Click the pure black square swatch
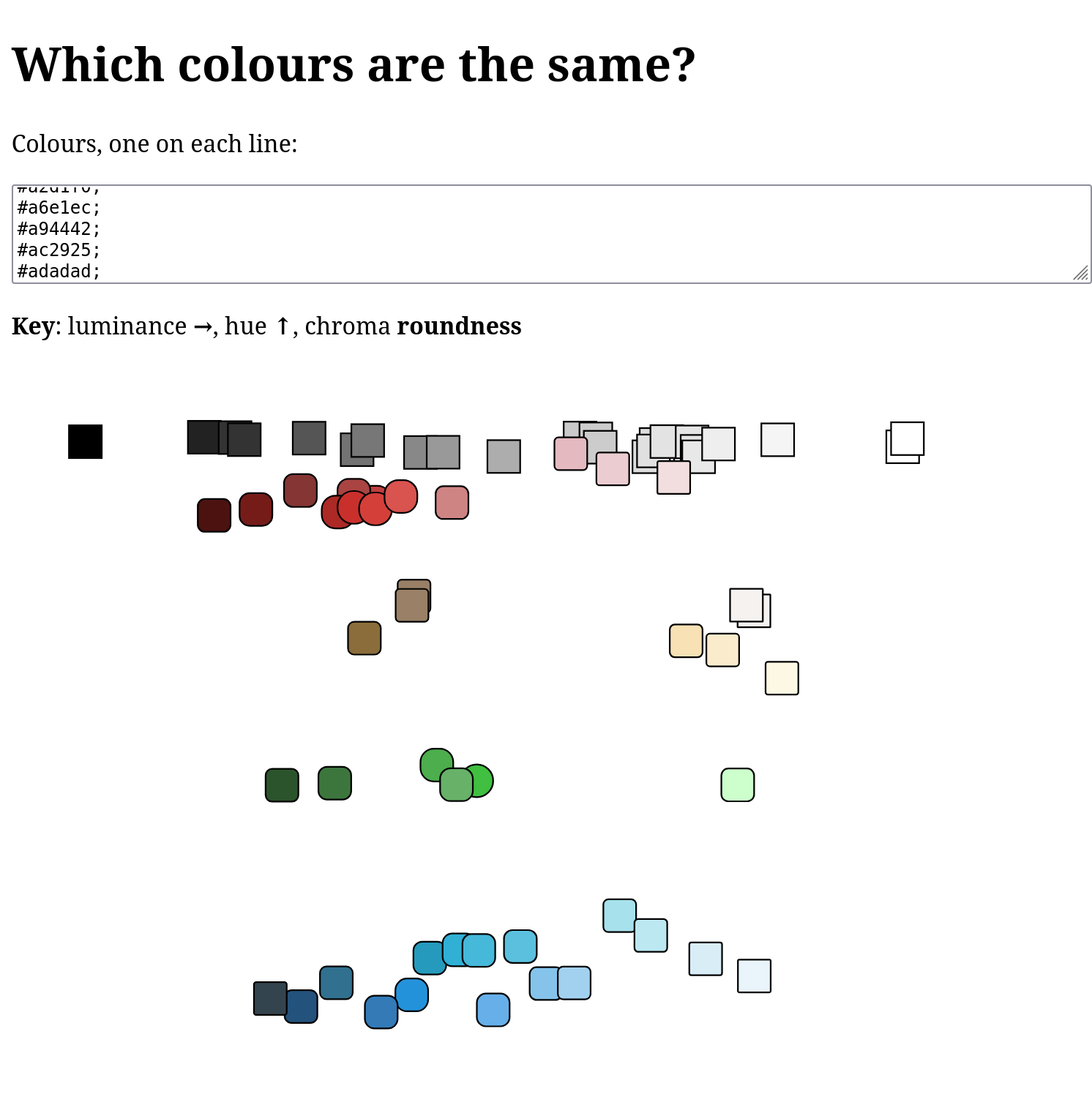The image size is (1092, 1105). [x=85, y=441]
